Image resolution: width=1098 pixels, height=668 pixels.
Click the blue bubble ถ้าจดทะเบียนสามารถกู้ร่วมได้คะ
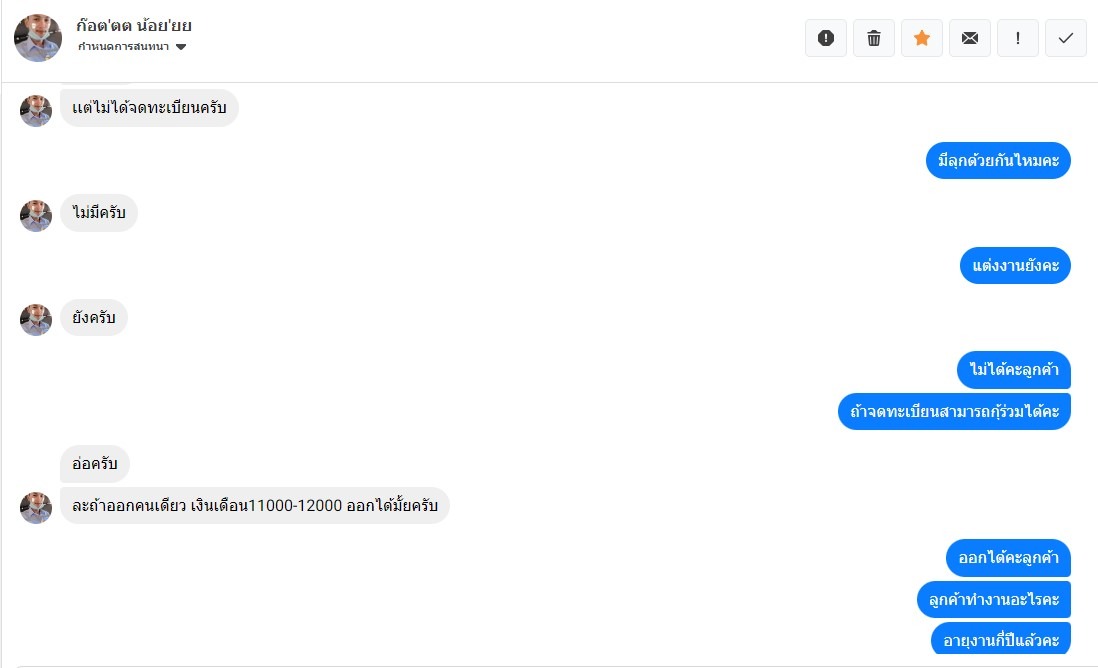coord(954,411)
